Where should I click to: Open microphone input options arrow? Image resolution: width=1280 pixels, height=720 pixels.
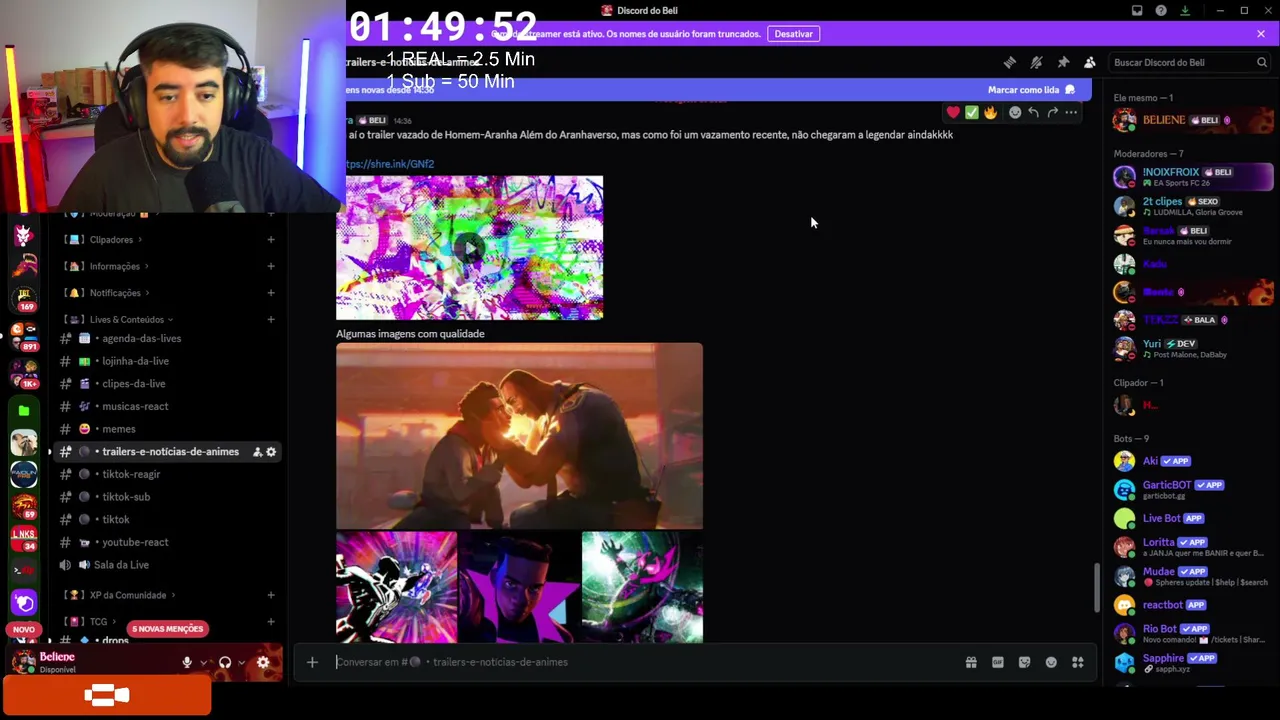point(203,662)
